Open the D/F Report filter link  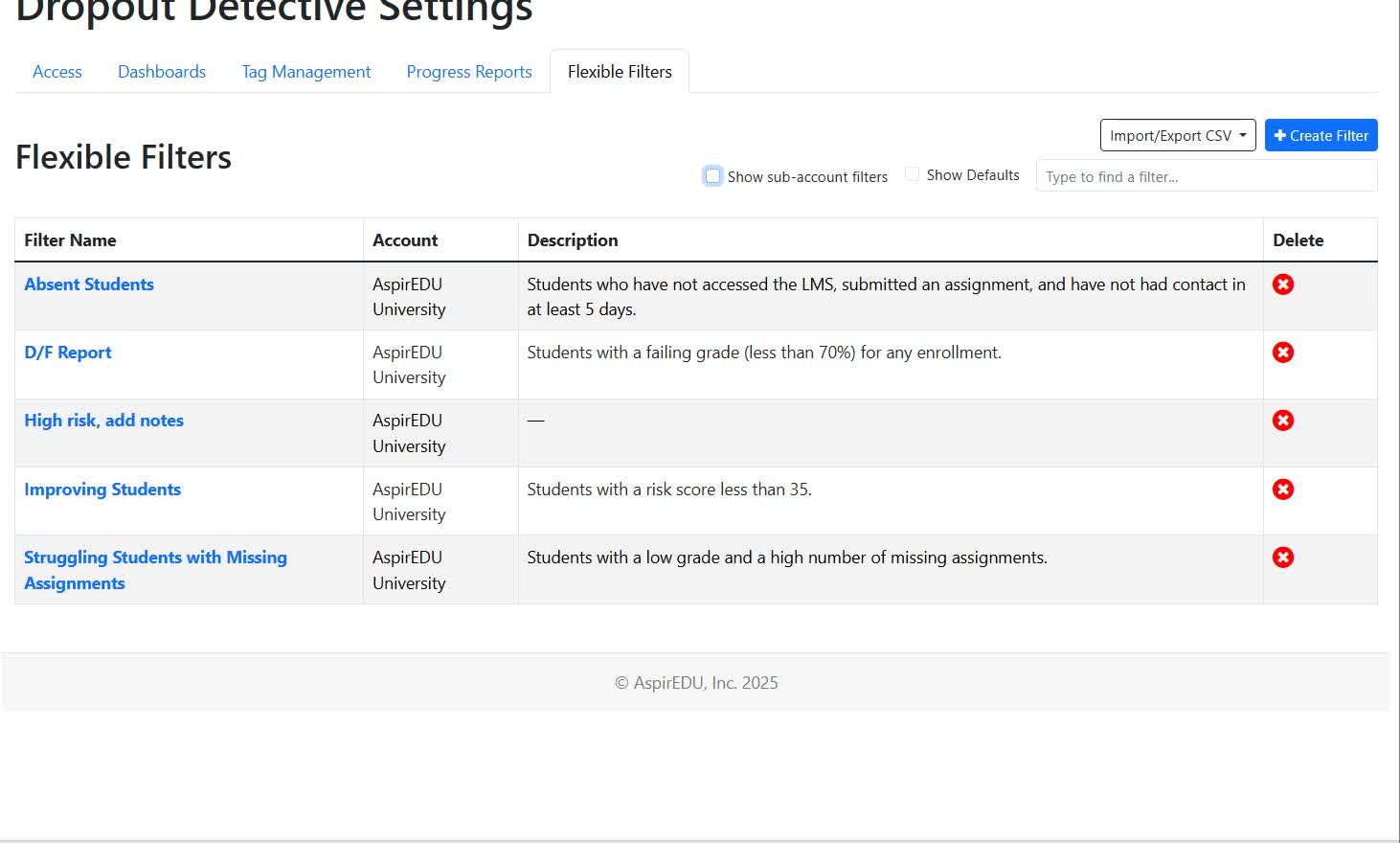[68, 353]
